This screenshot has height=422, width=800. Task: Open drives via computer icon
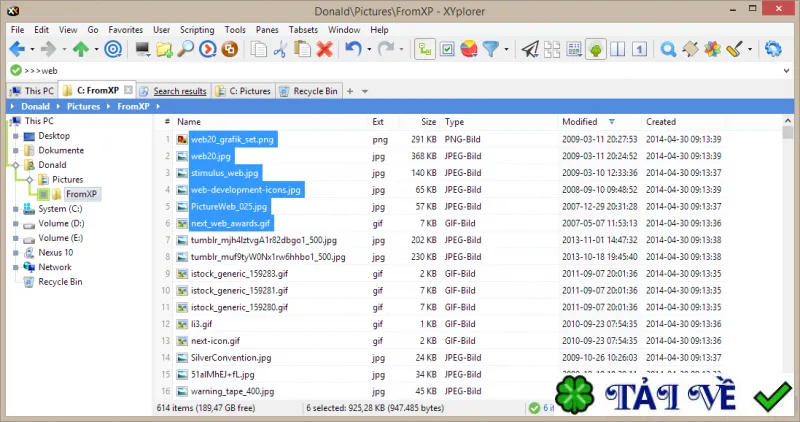(142, 49)
